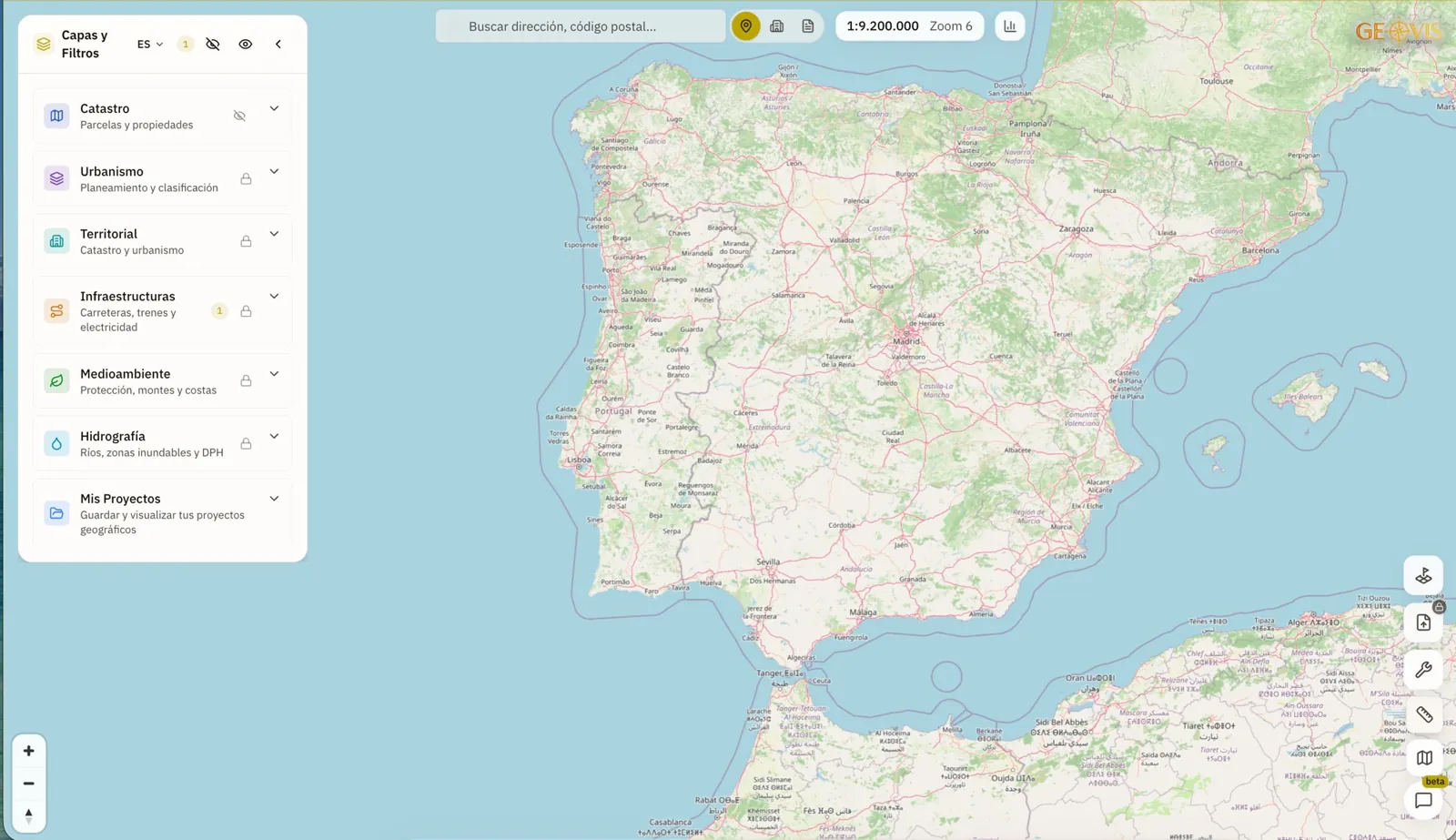Select the document search mode icon
The height and width of the screenshot is (840, 1456).
click(808, 26)
